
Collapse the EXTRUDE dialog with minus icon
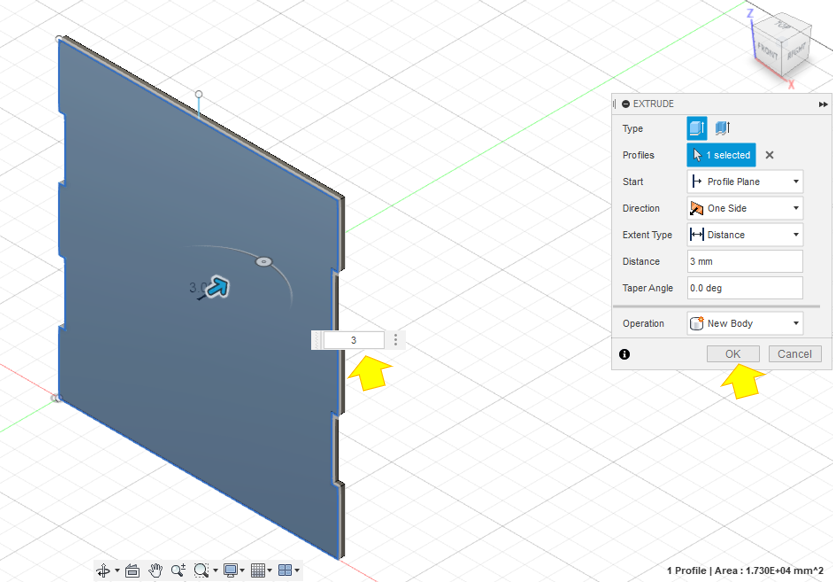(626, 104)
